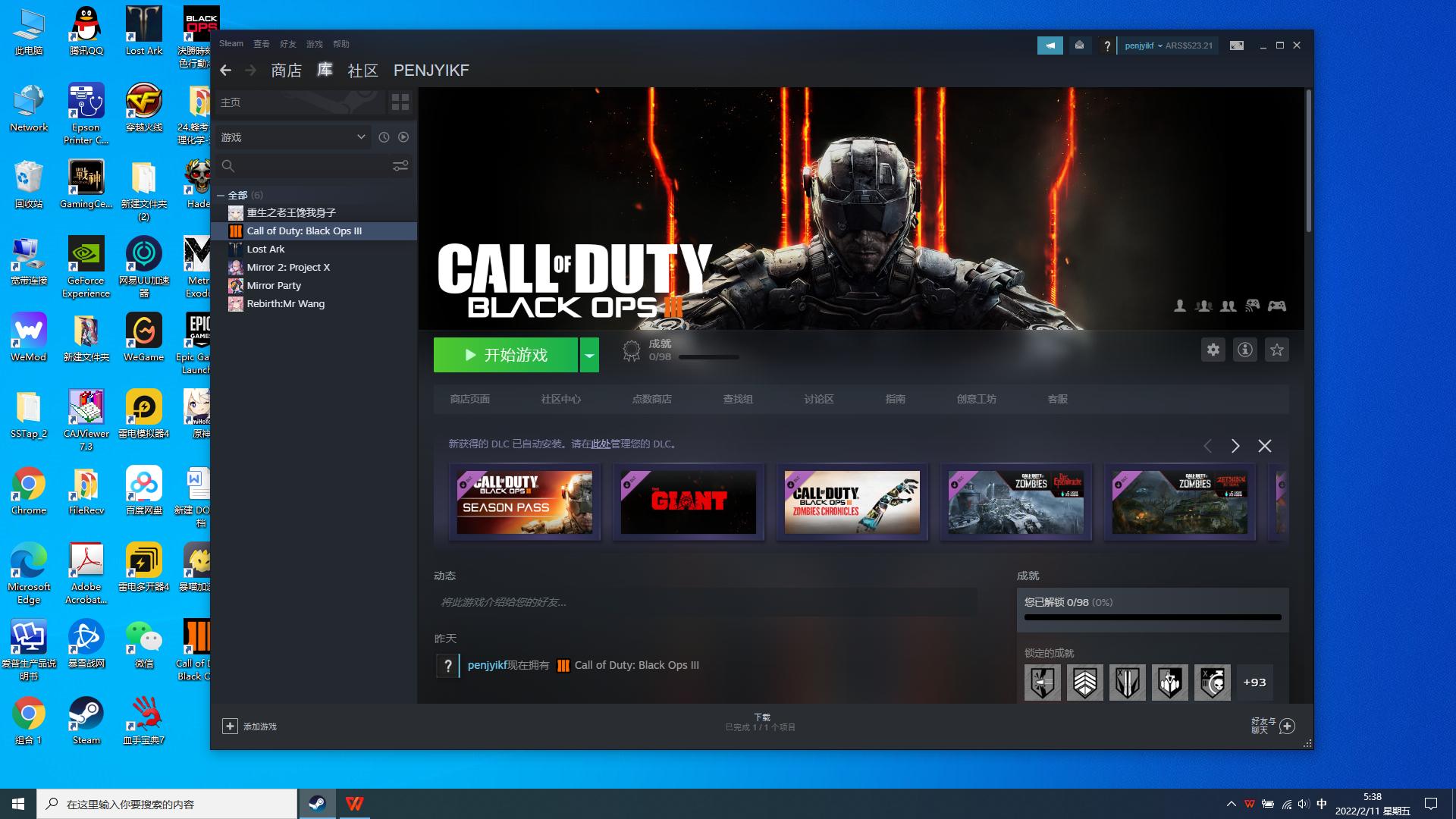Click the Steam help question mark icon
Screen dimensions: 1456x819
(x=1107, y=45)
